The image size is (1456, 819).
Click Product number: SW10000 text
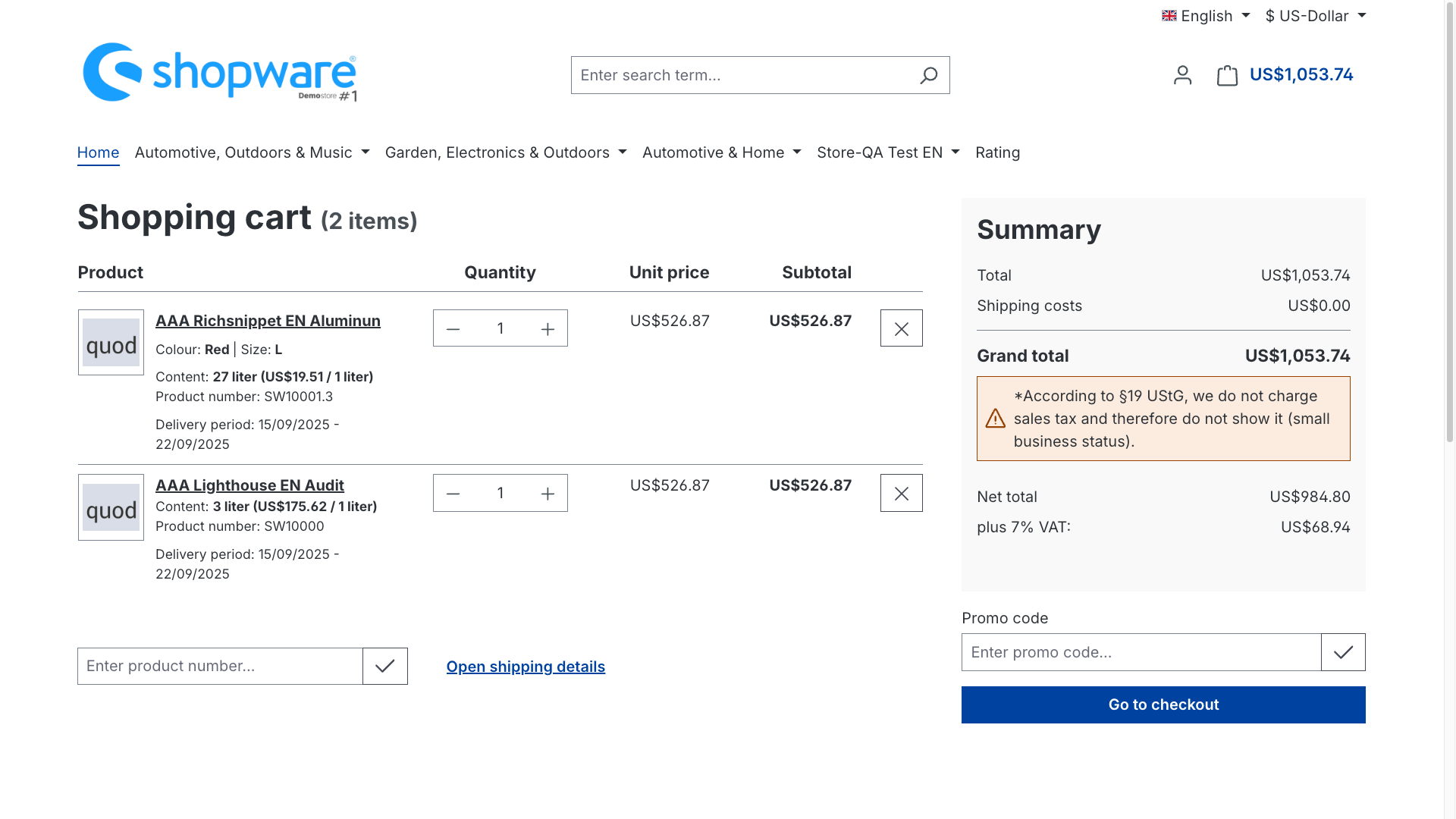pos(240,526)
